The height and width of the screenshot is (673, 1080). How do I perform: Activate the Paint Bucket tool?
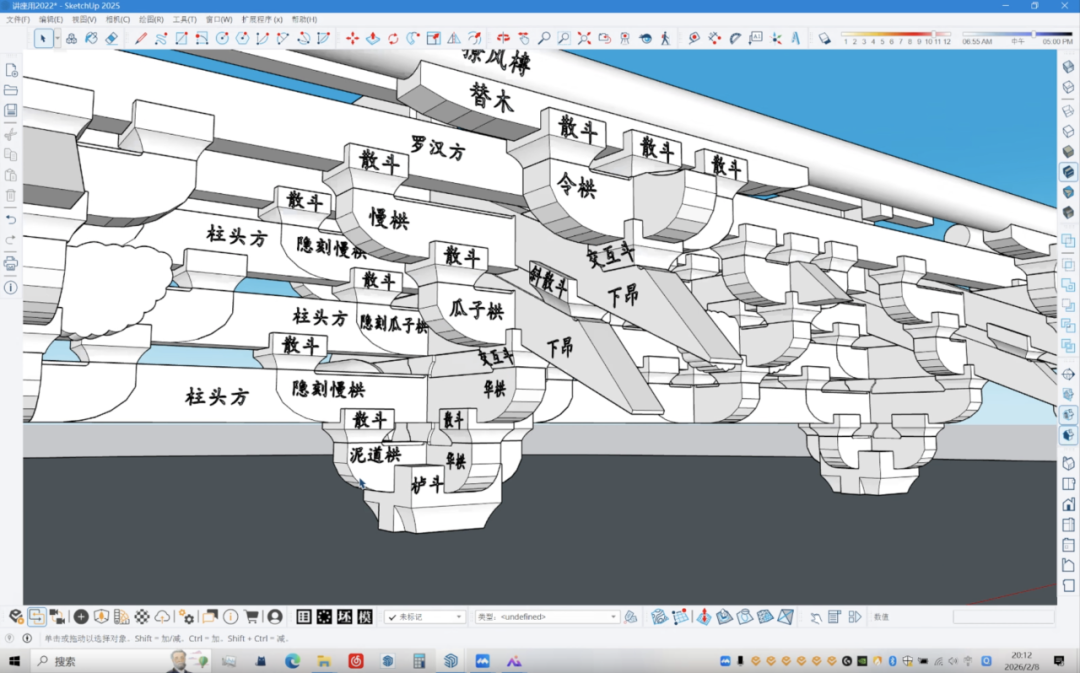pos(91,39)
